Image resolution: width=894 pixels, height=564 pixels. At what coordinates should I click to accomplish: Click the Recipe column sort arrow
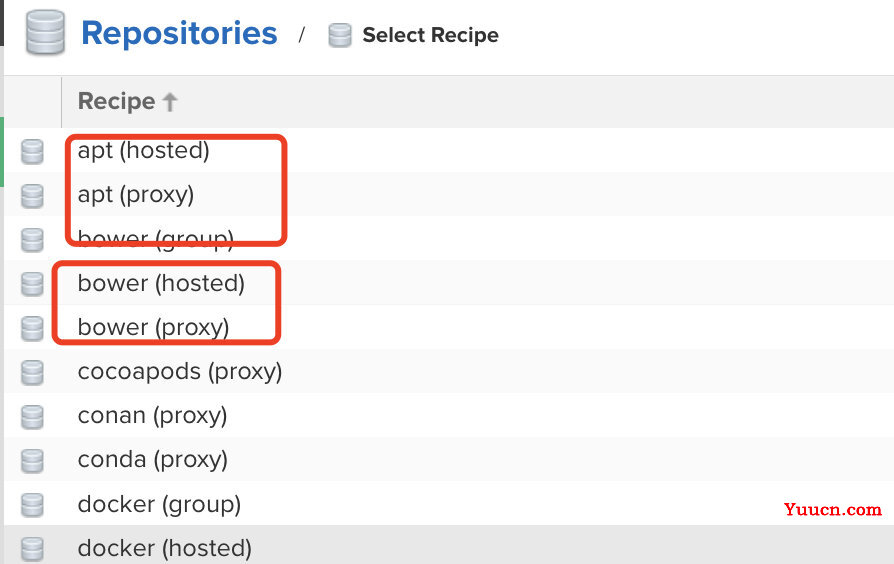170,102
